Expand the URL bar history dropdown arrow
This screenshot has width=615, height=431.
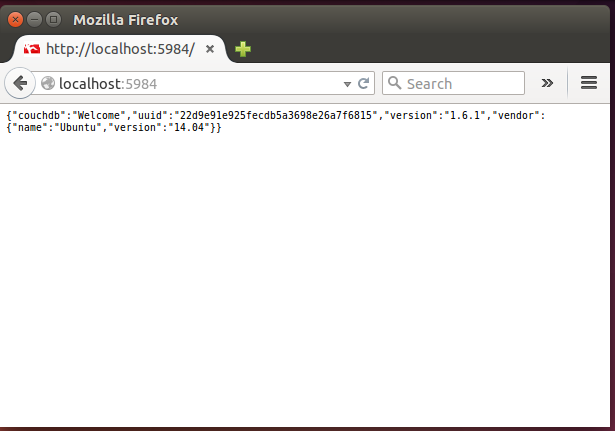point(347,84)
